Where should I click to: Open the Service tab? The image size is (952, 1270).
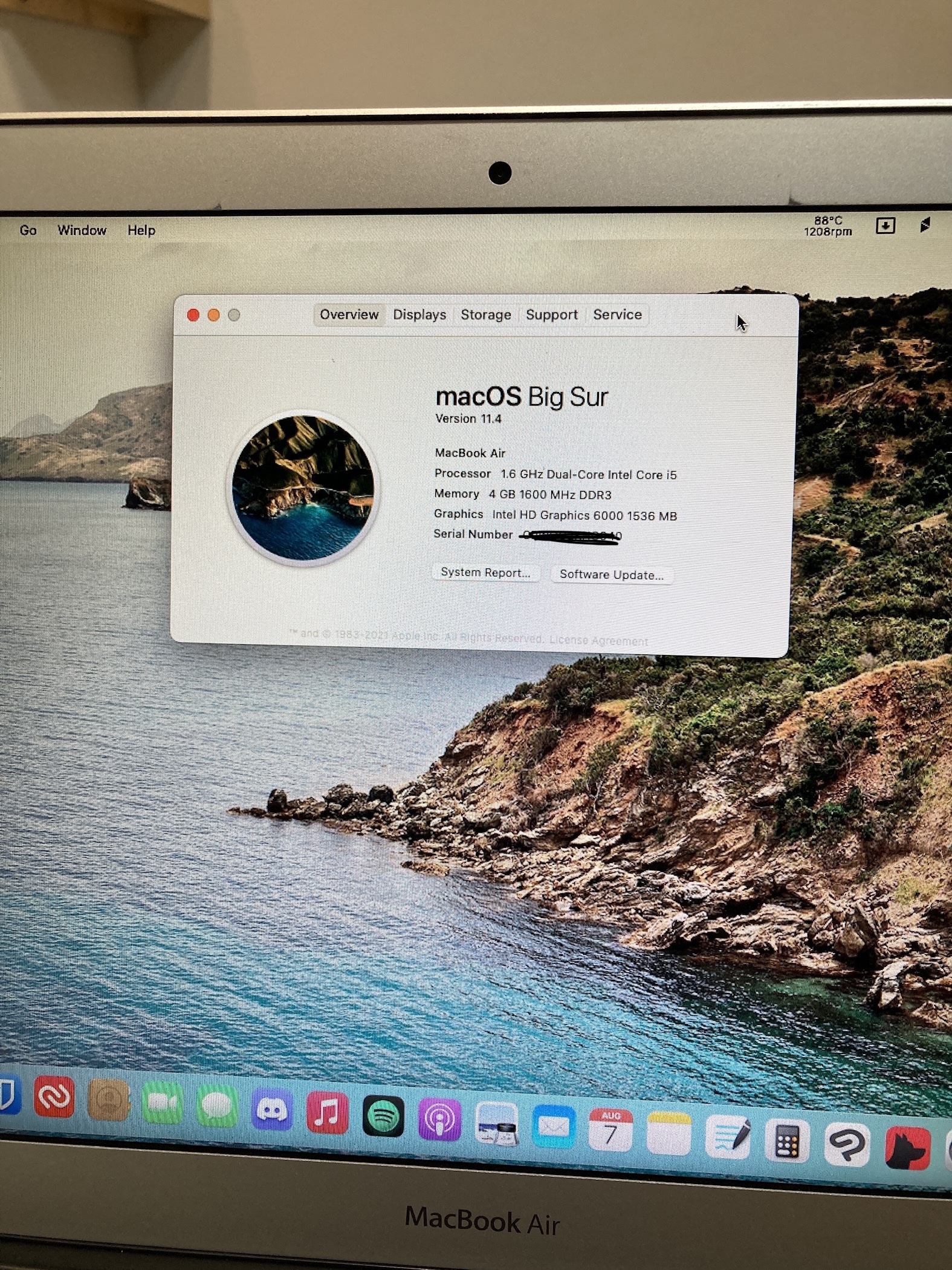617,315
